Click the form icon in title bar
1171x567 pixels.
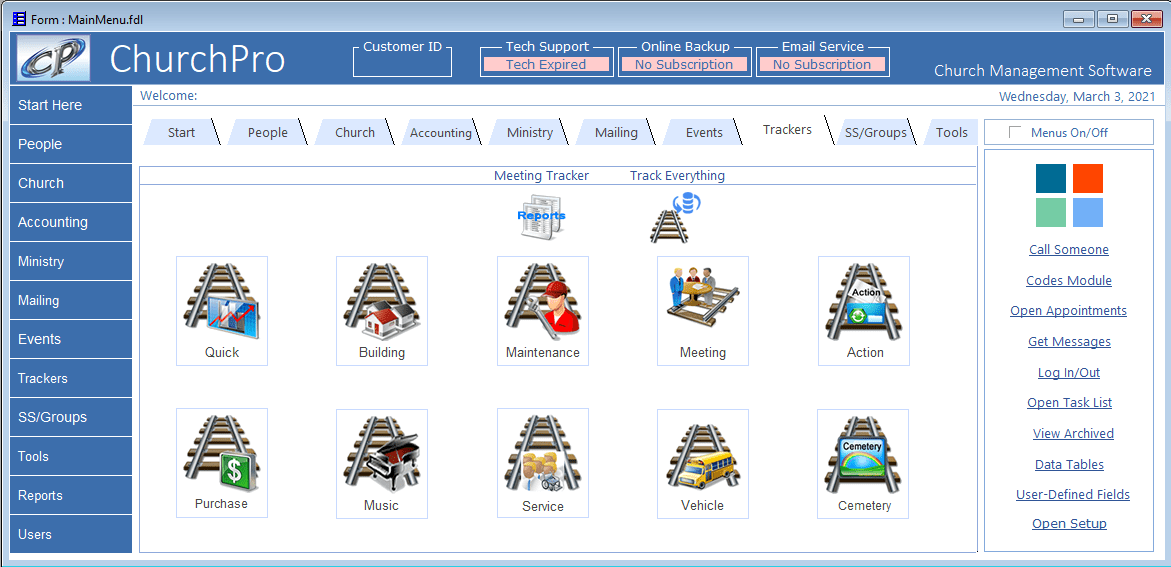(19, 19)
